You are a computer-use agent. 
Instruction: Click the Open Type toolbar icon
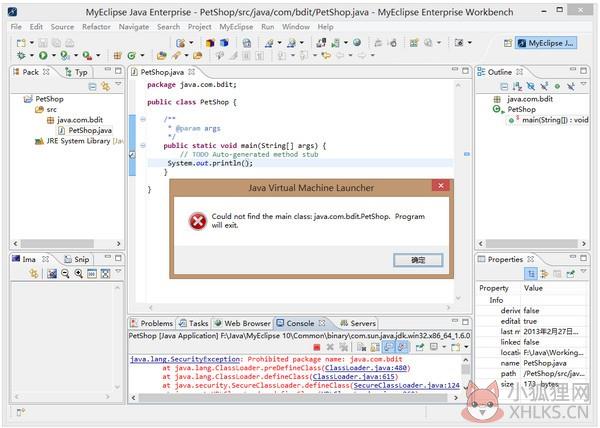(161, 56)
